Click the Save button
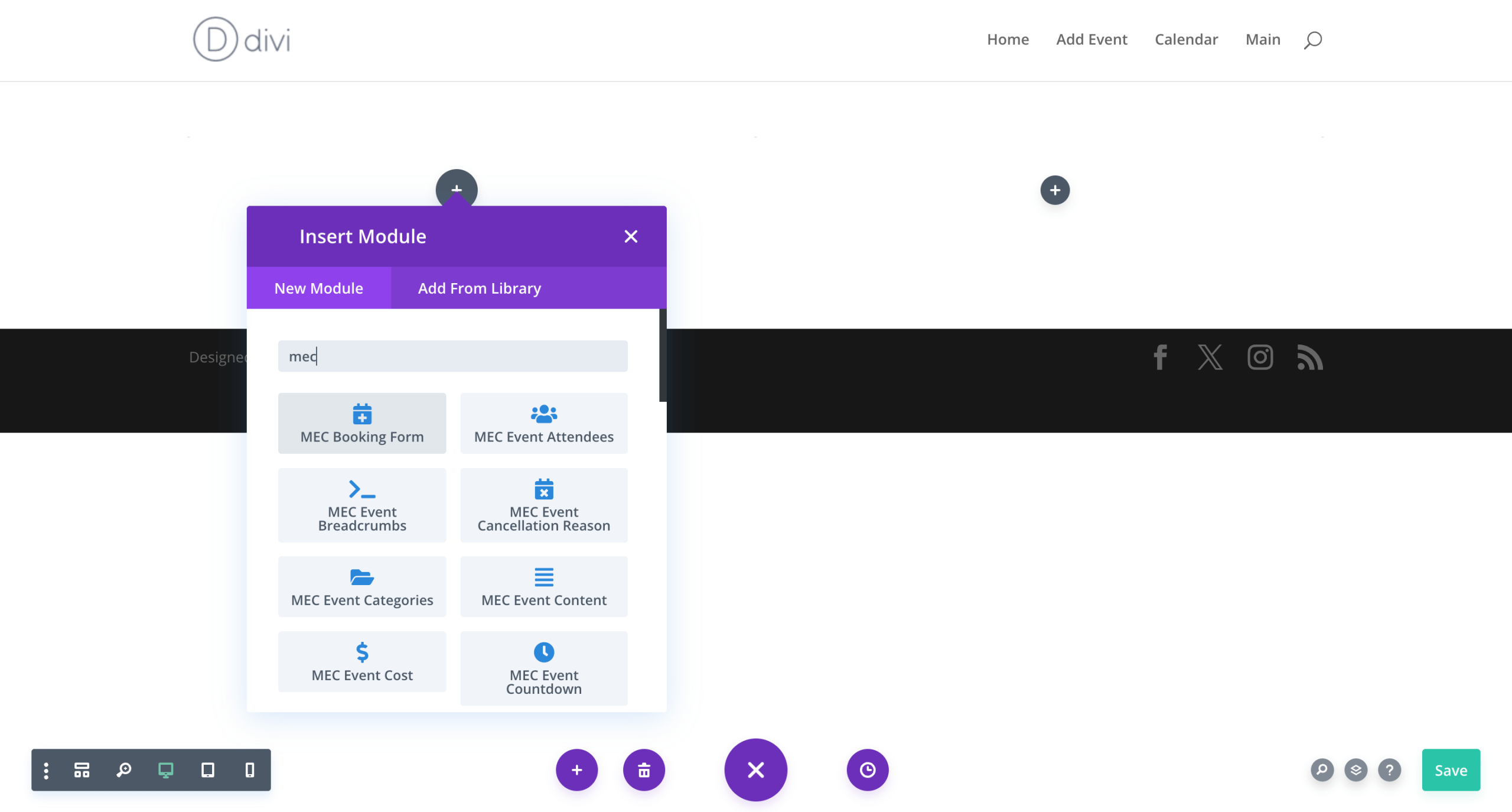 [x=1451, y=769]
